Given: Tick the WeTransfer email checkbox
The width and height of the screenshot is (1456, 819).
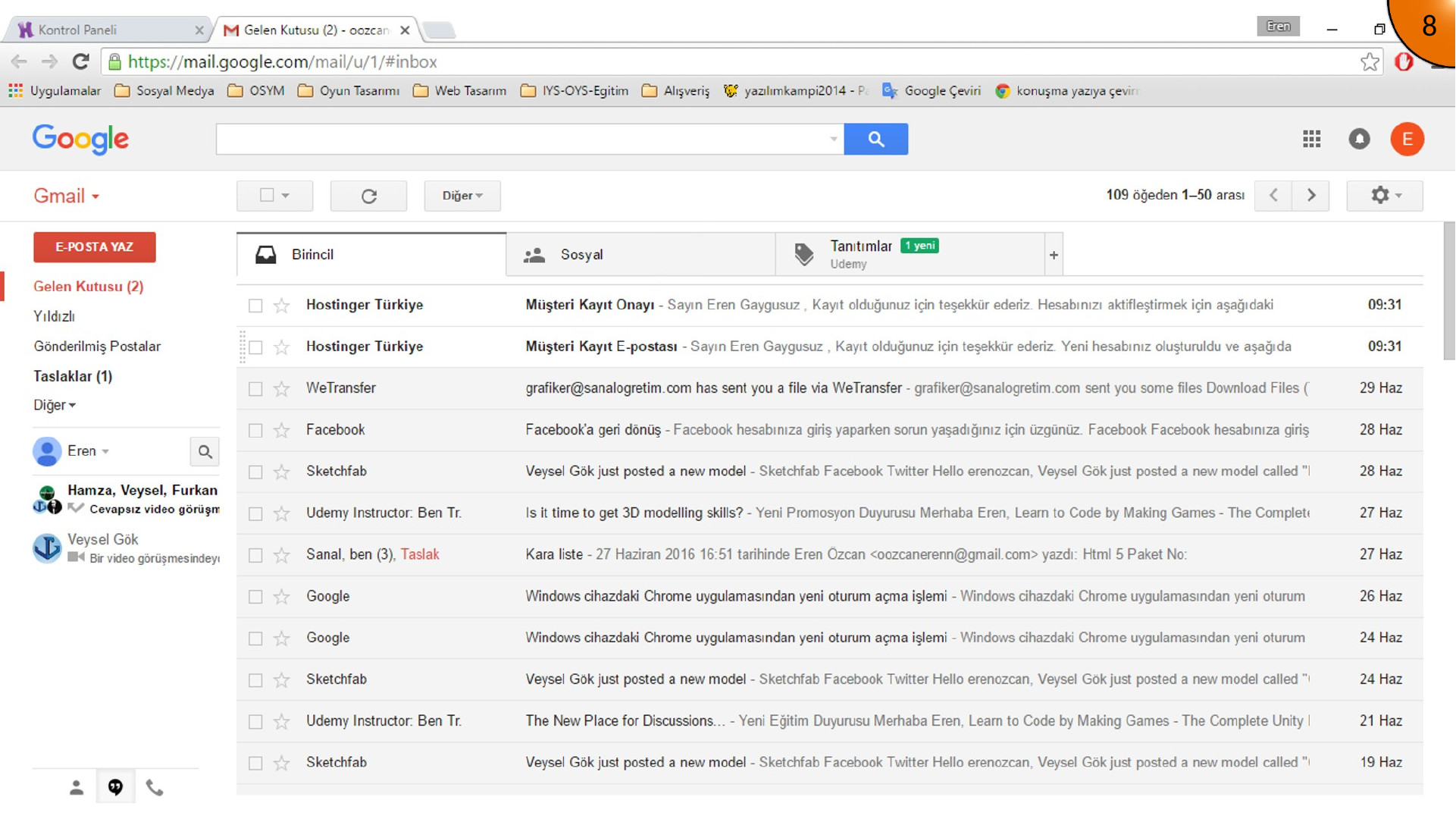Looking at the screenshot, I should click(x=255, y=388).
